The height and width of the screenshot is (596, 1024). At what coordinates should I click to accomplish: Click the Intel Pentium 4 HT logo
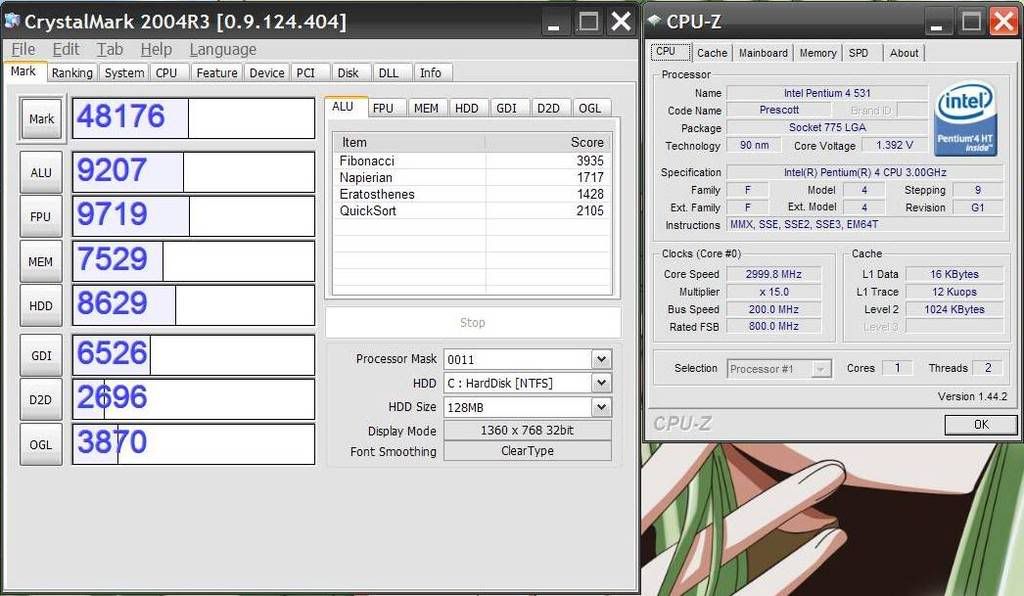point(966,118)
